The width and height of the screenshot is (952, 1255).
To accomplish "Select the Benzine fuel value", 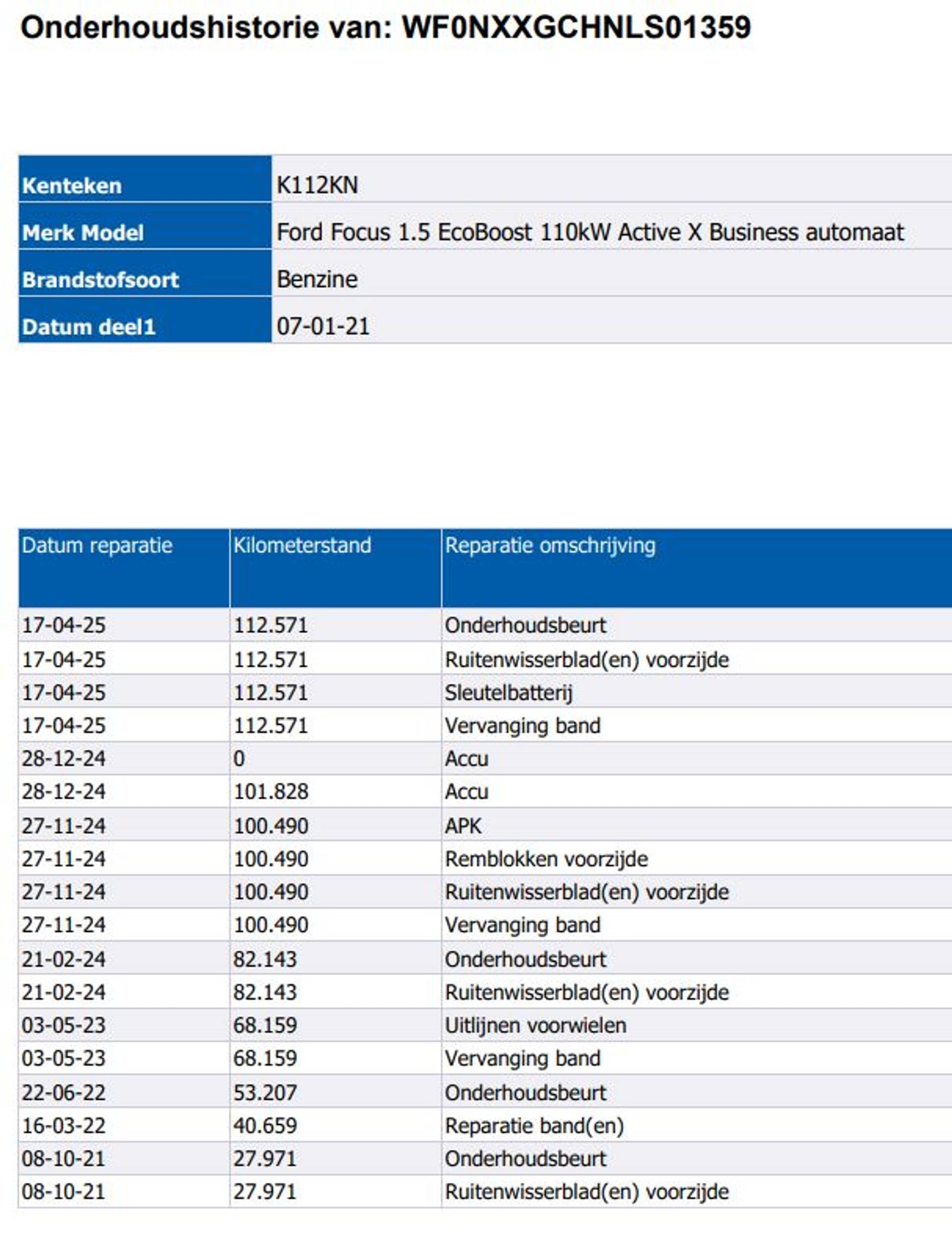I will pyautogui.click(x=317, y=279).
